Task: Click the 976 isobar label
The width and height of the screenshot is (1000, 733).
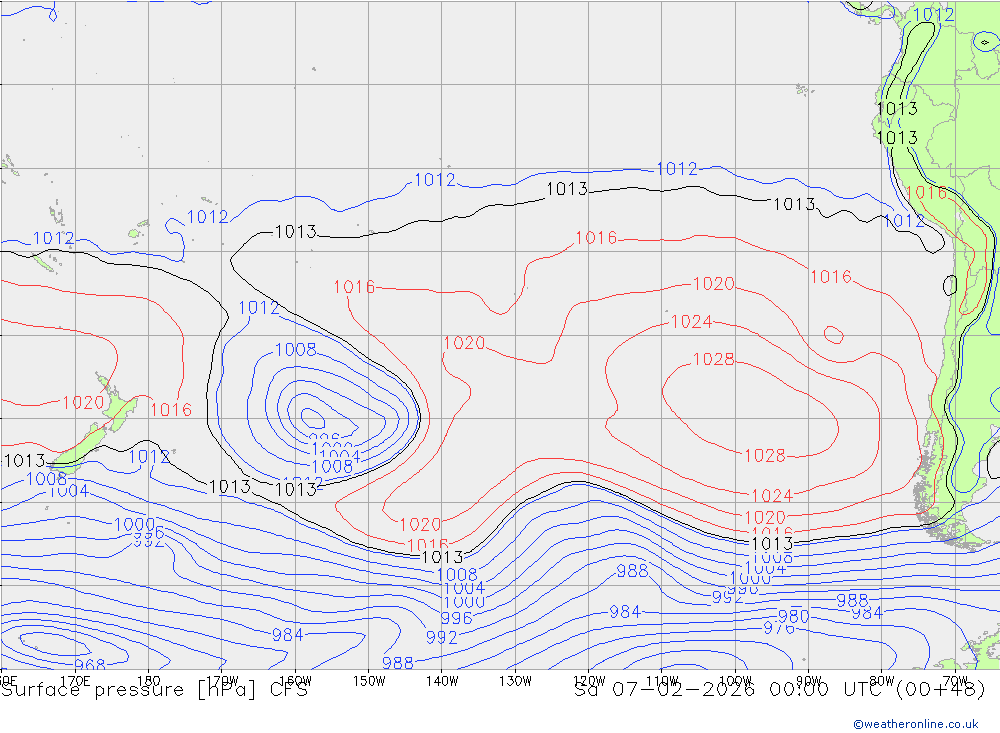Action: point(779,628)
